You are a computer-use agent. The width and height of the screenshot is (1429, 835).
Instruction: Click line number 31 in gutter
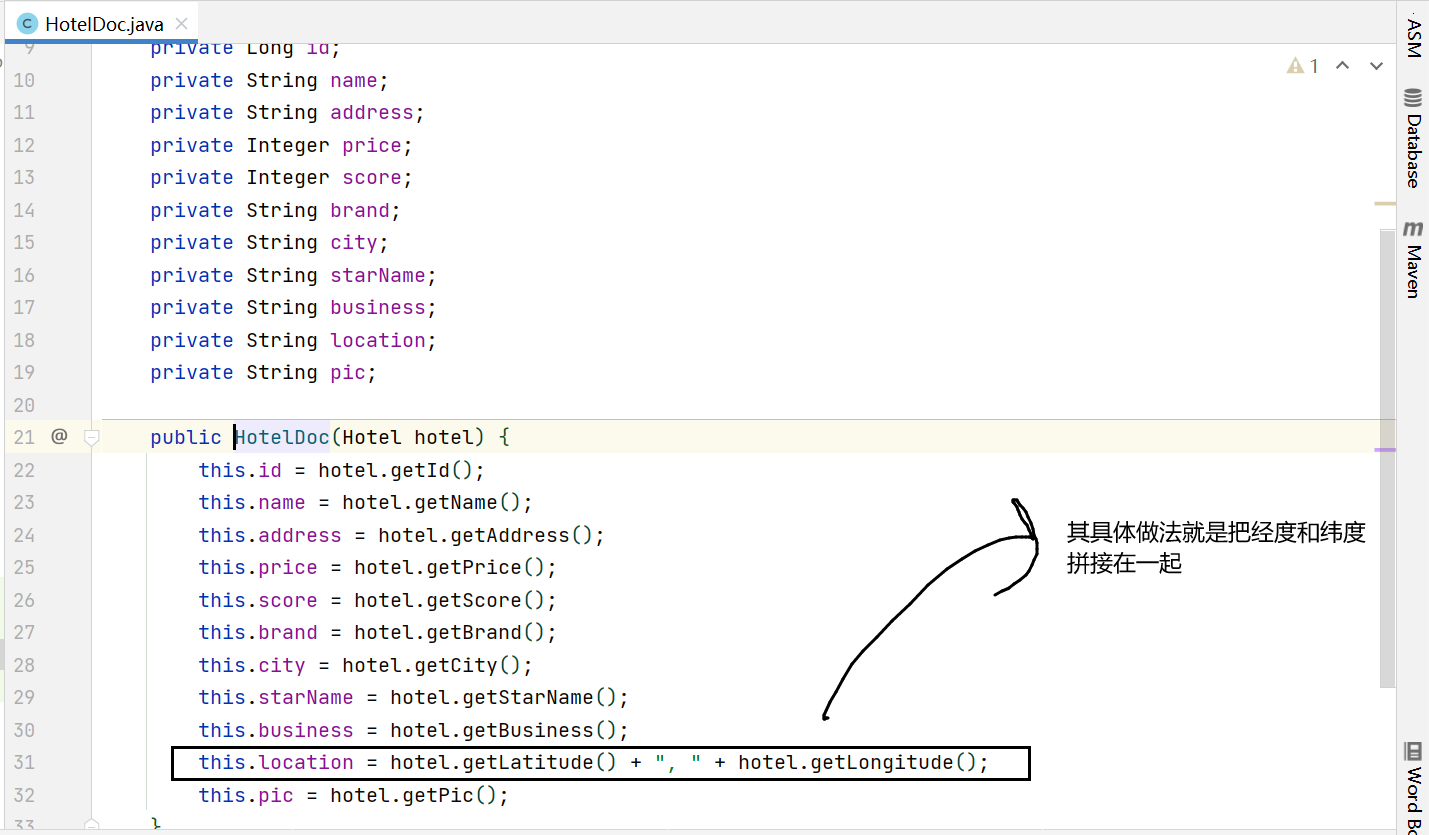(24, 762)
